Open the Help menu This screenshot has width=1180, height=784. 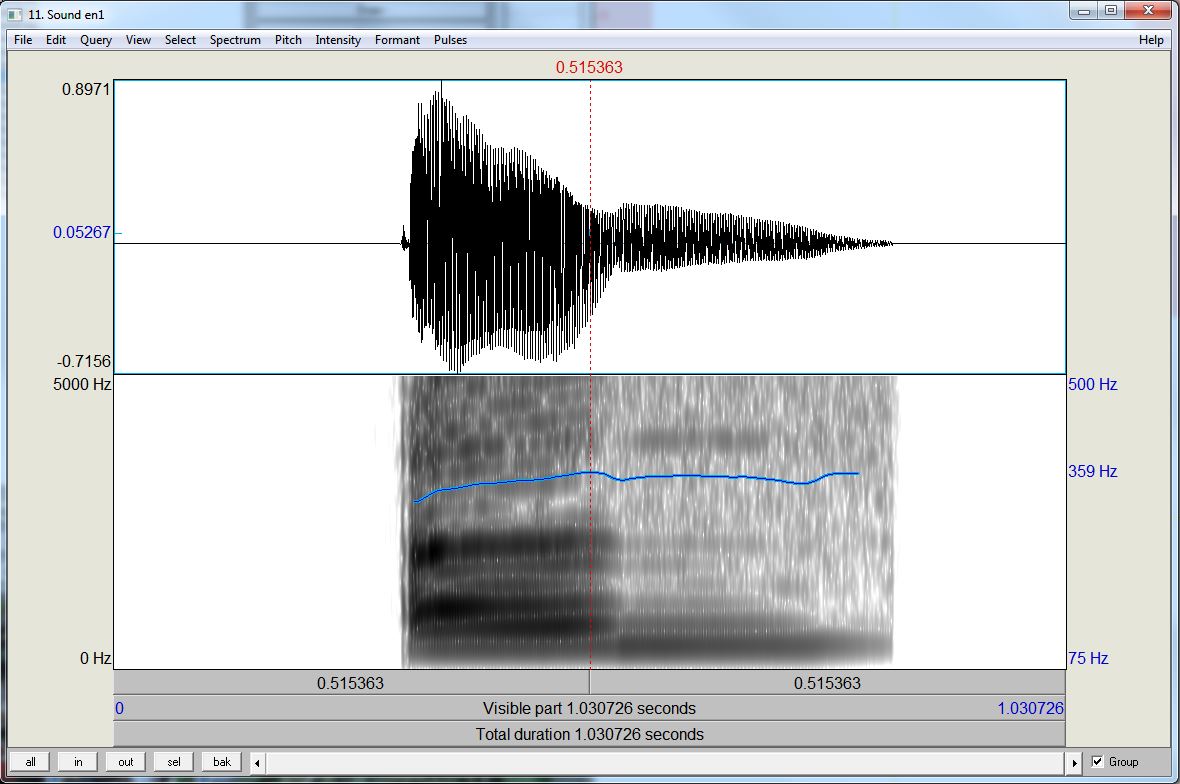(1151, 40)
